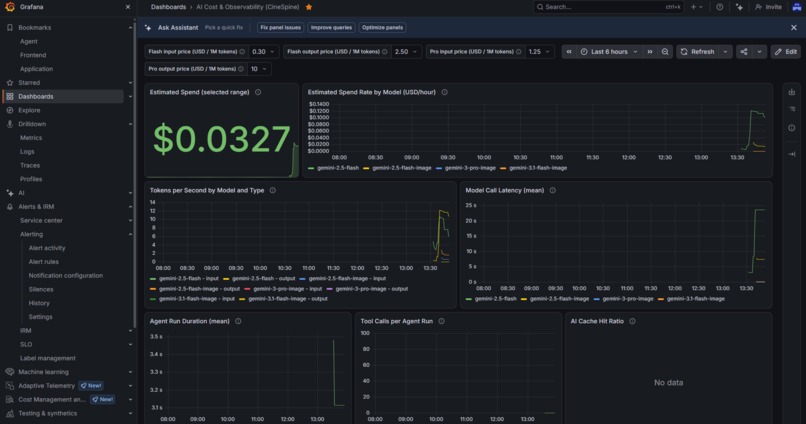Click the Grafana logo icon
806x424 pixels.
coord(10,7)
